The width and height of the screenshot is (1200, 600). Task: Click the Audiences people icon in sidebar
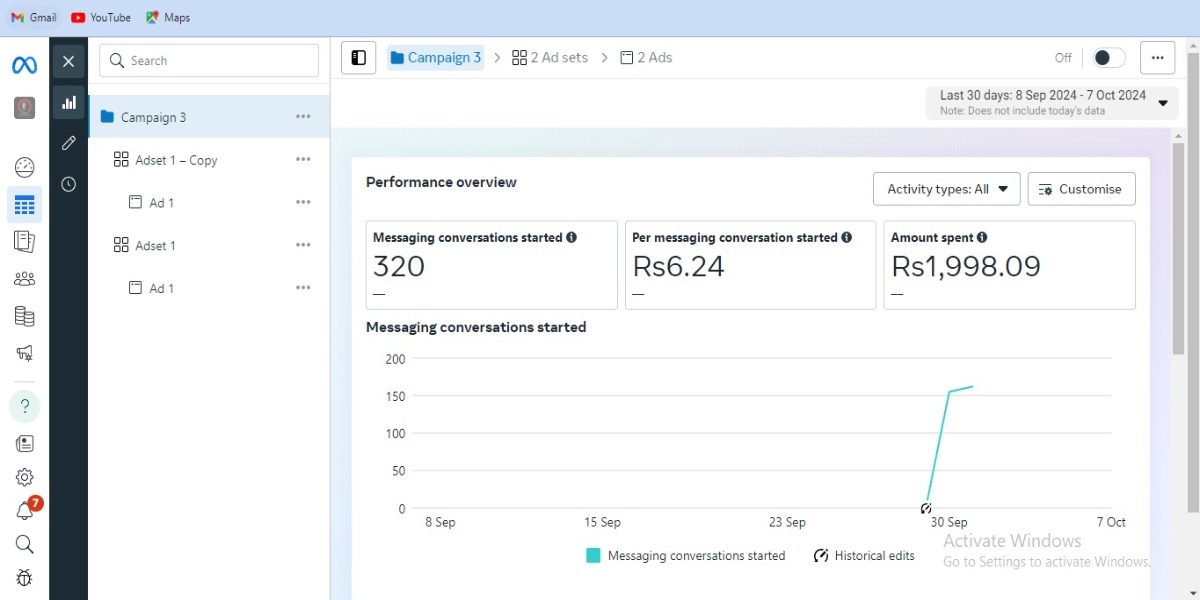pyautogui.click(x=25, y=279)
